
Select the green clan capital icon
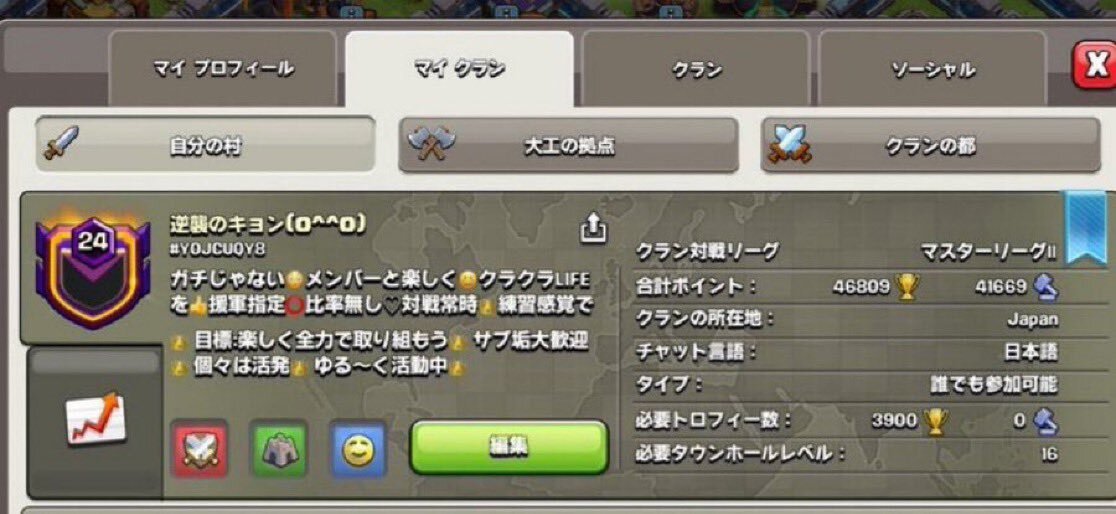[x=278, y=449]
